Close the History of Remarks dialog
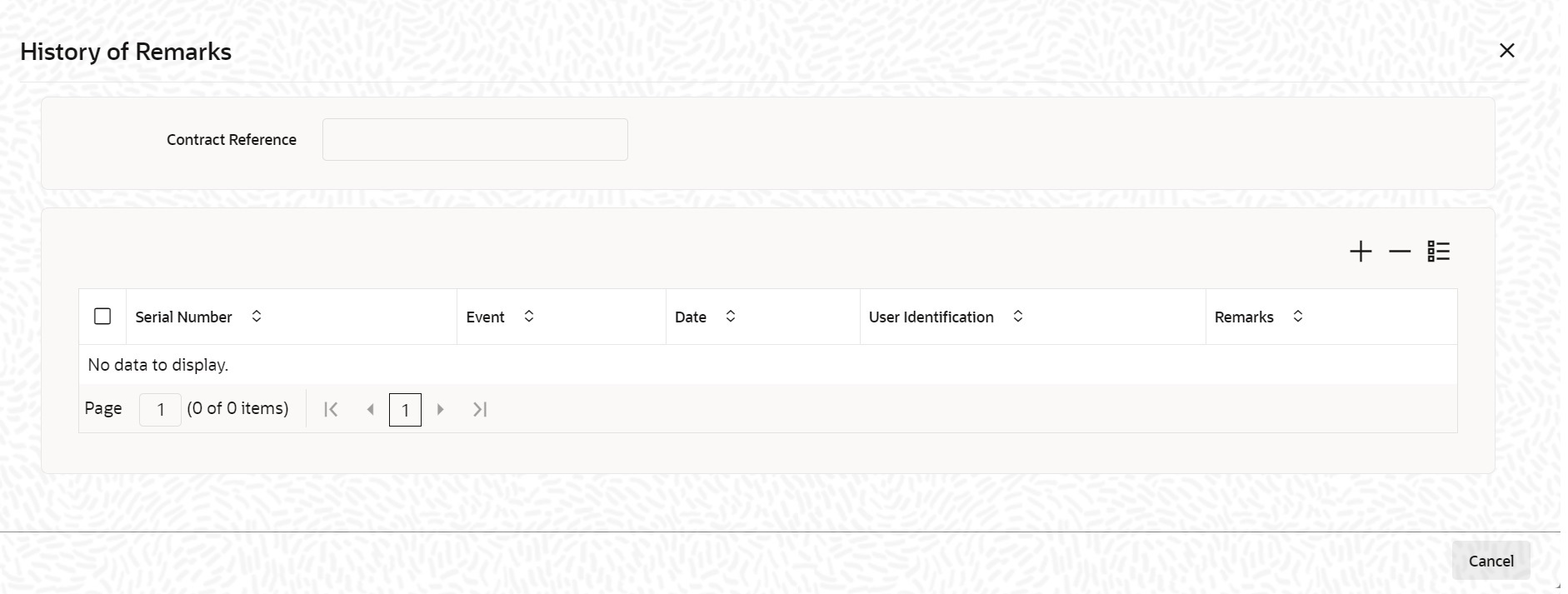 [1507, 51]
